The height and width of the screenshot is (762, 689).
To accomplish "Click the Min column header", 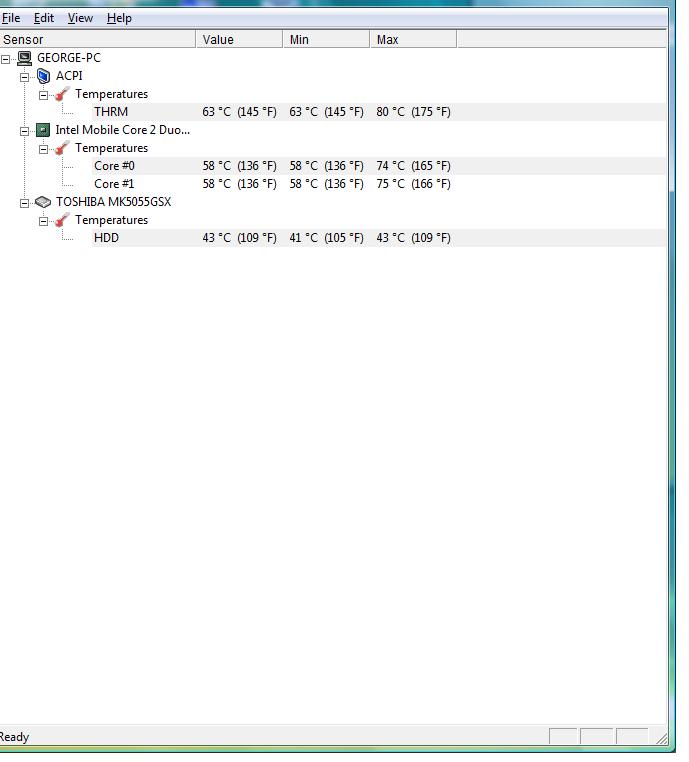I will [x=326, y=39].
